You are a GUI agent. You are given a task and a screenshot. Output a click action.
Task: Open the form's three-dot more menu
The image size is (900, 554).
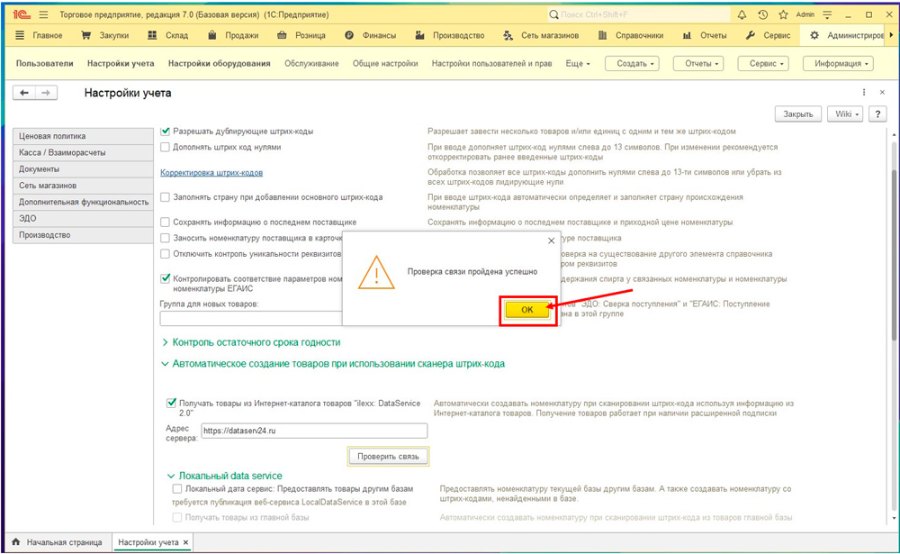coord(864,92)
